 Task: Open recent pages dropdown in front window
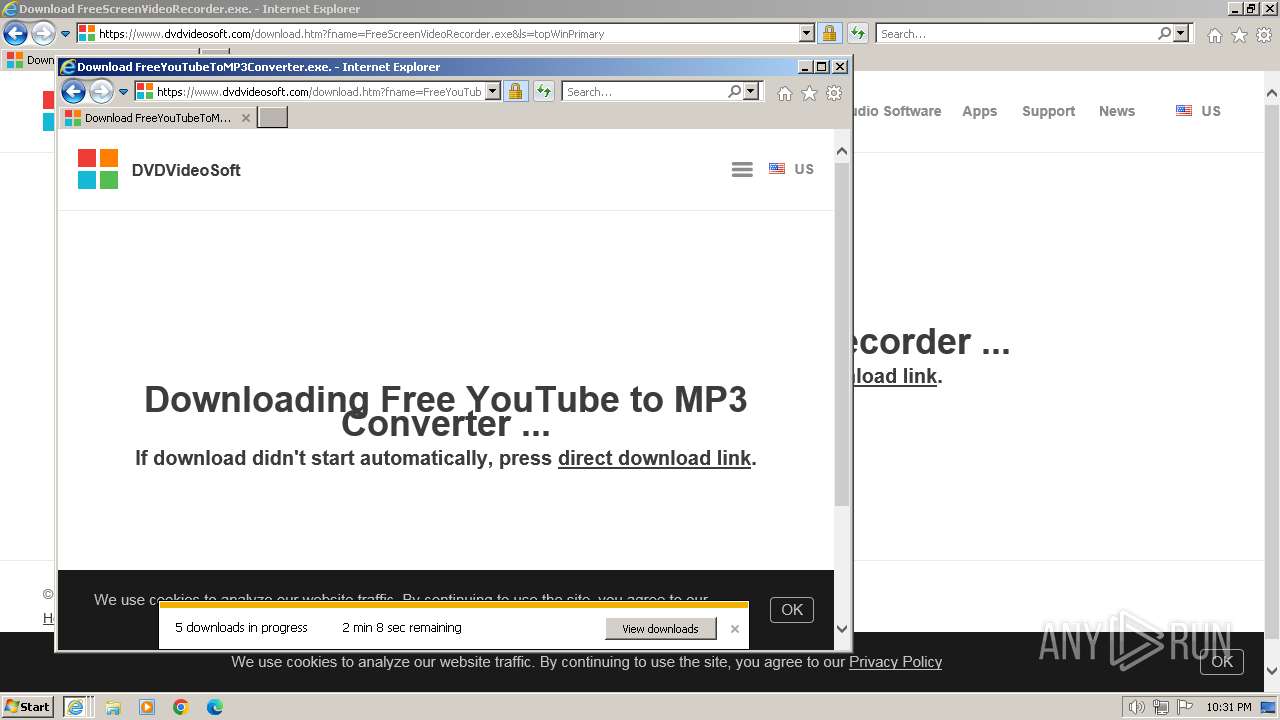tap(124, 92)
